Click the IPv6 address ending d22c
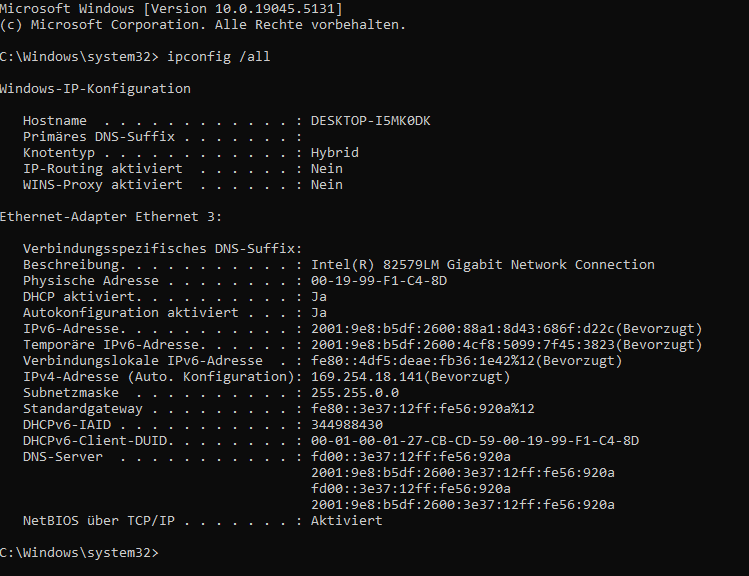Image resolution: width=749 pixels, height=576 pixels. 463,329
